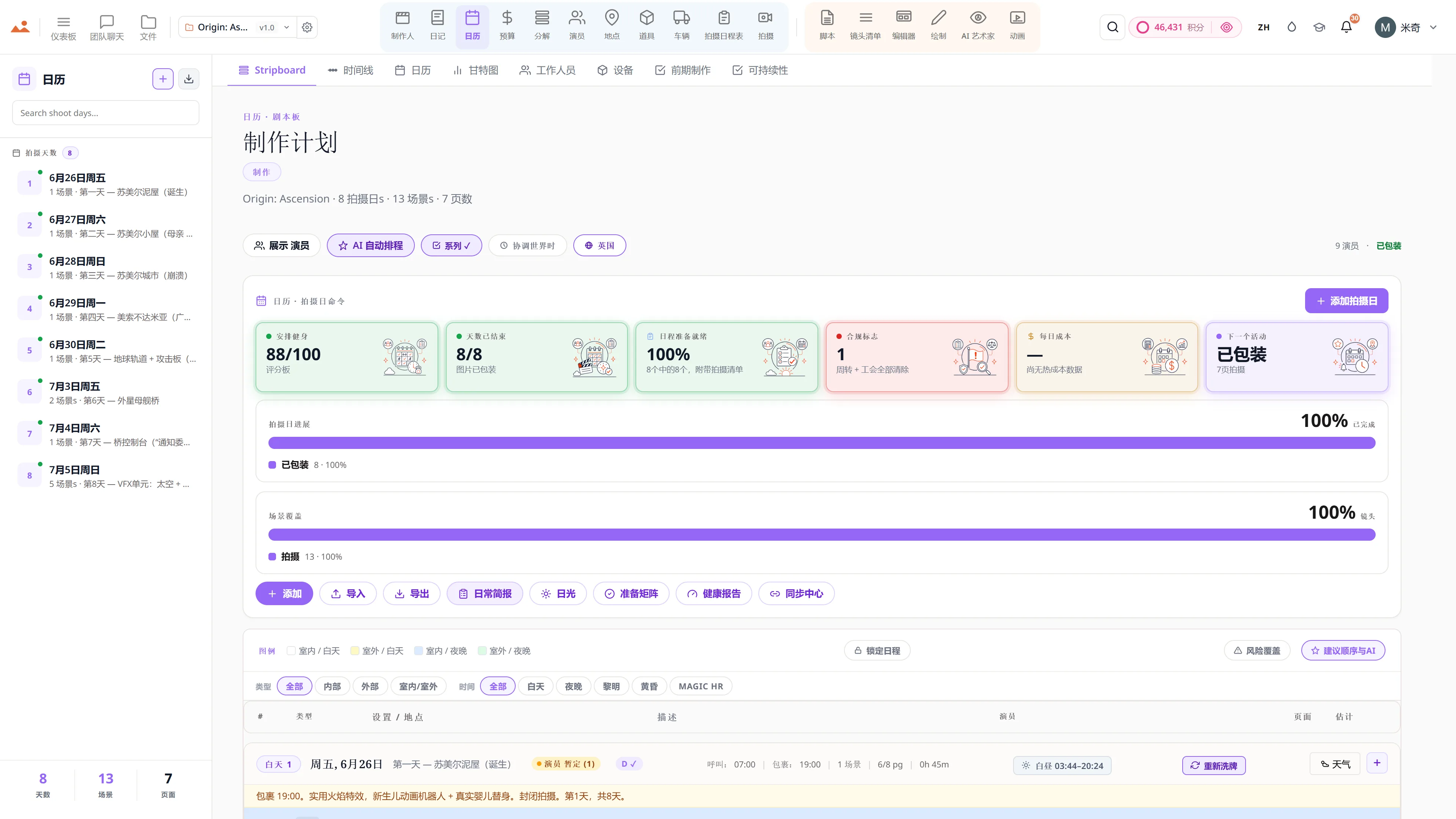Open project settings gear icon
Viewport: 1456px width, 819px height.
[307, 27]
